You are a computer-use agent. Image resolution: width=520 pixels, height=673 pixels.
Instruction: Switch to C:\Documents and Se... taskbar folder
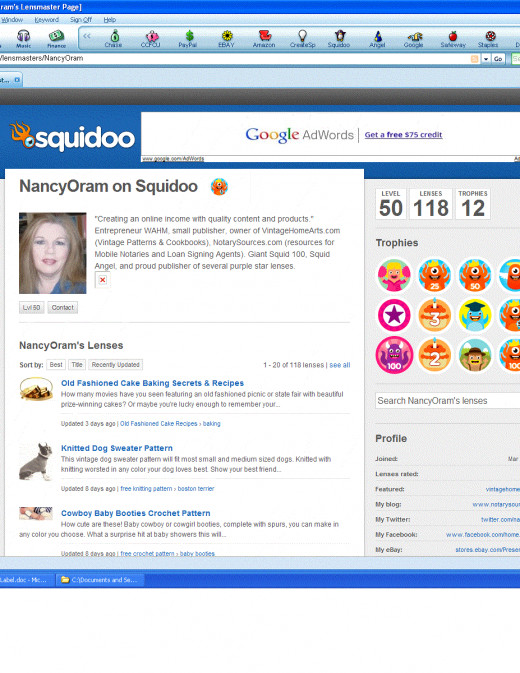pos(100,580)
